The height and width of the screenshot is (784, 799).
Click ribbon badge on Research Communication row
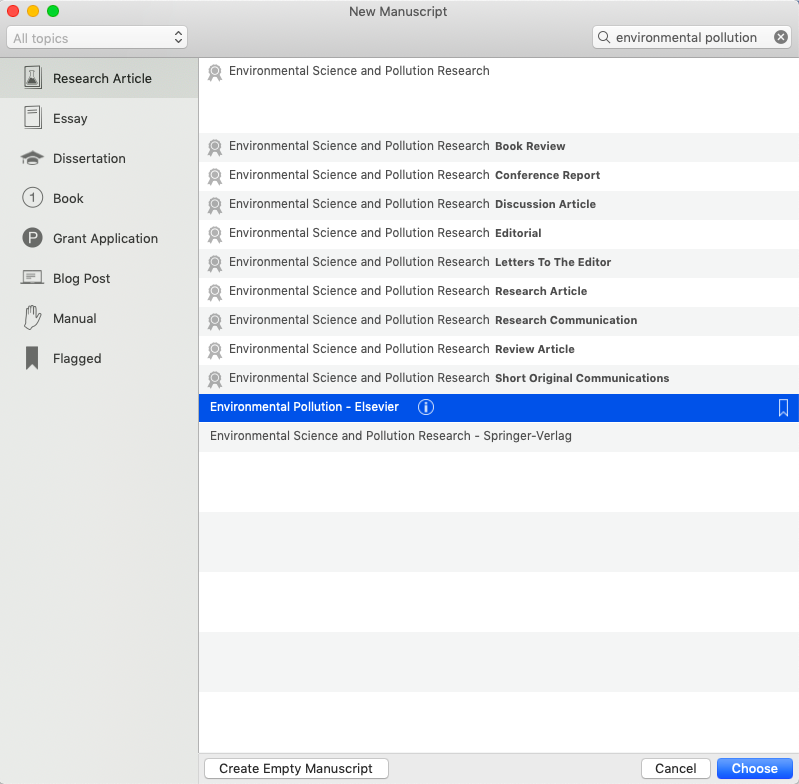point(215,322)
